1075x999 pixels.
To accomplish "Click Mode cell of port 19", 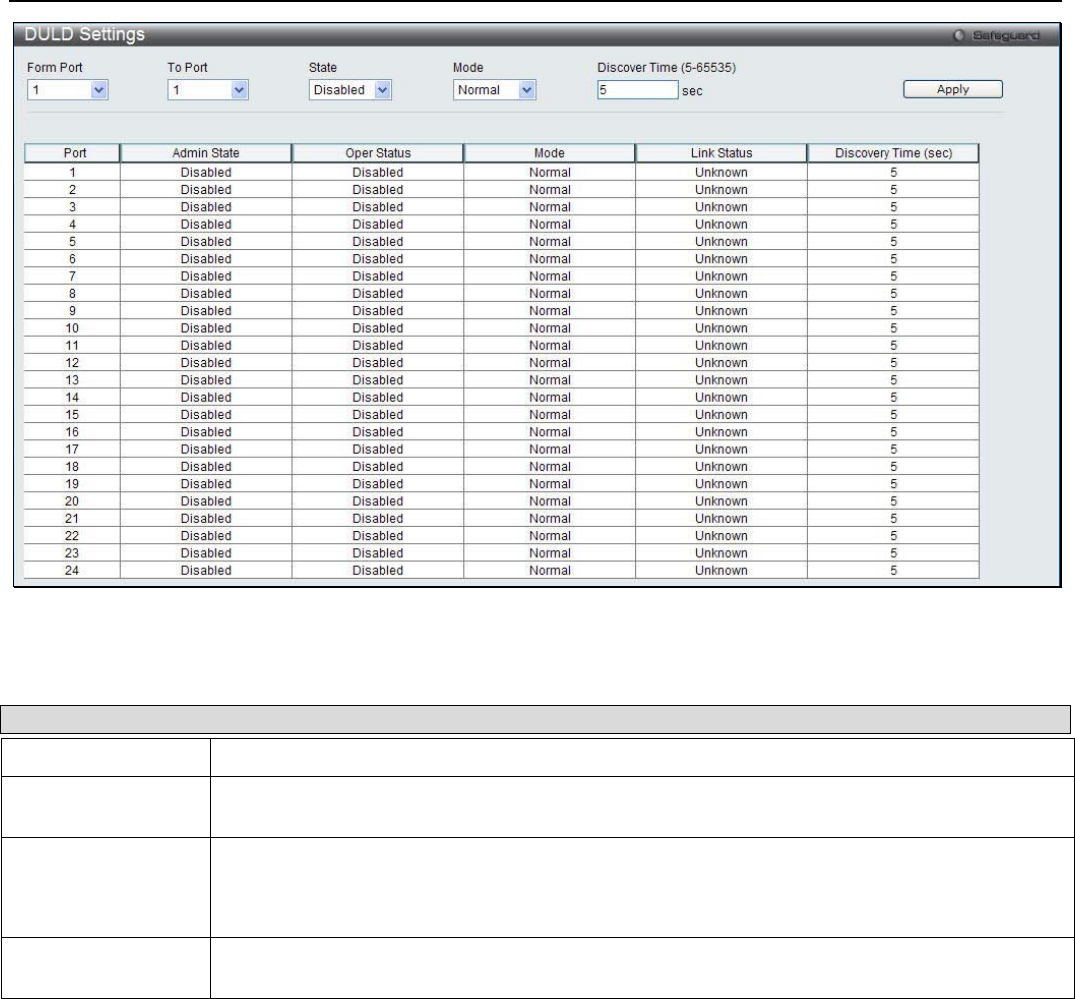I will click(549, 484).
